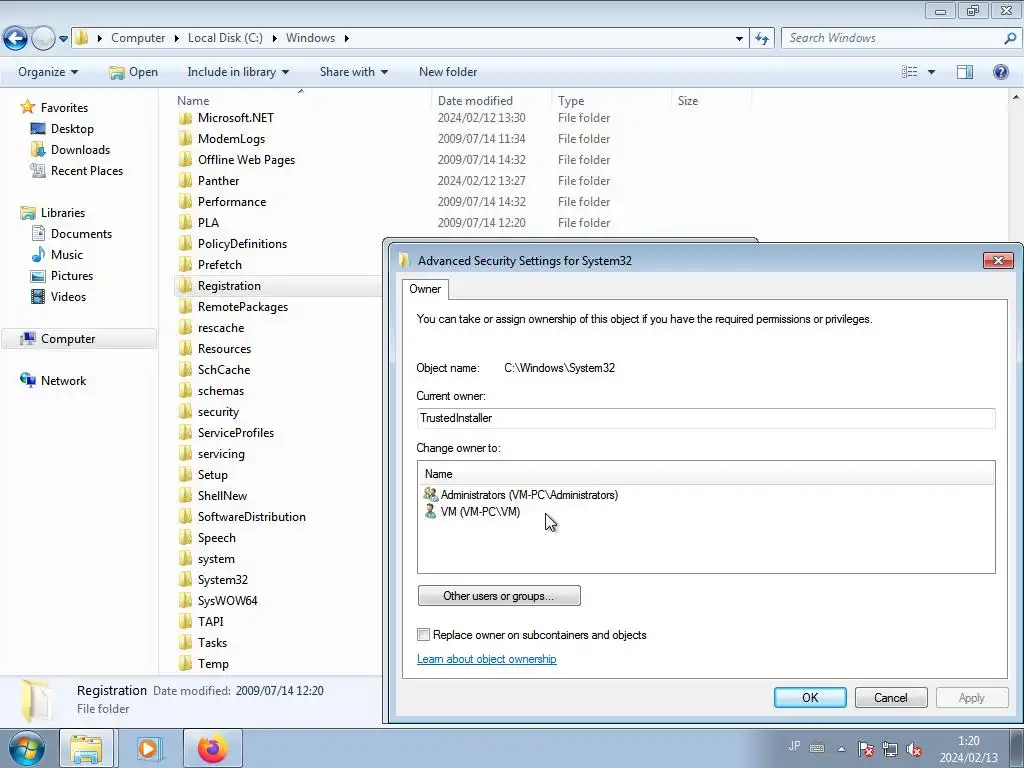Image resolution: width=1024 pixels, height=768 pixels.
Task: Open the Explorer help icon
Action: (1000, 72)
